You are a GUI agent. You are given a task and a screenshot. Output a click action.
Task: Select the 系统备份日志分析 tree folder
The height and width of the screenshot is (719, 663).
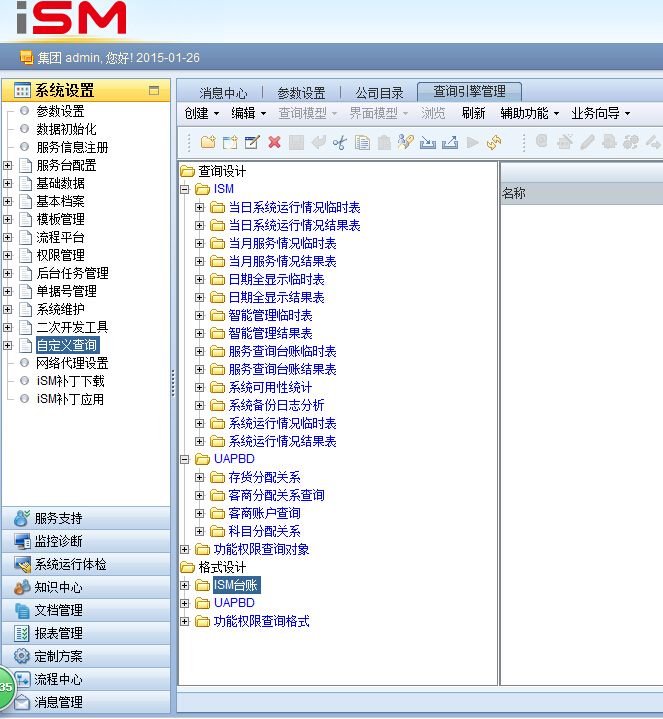pyautogui.click(x=276, y=405)
